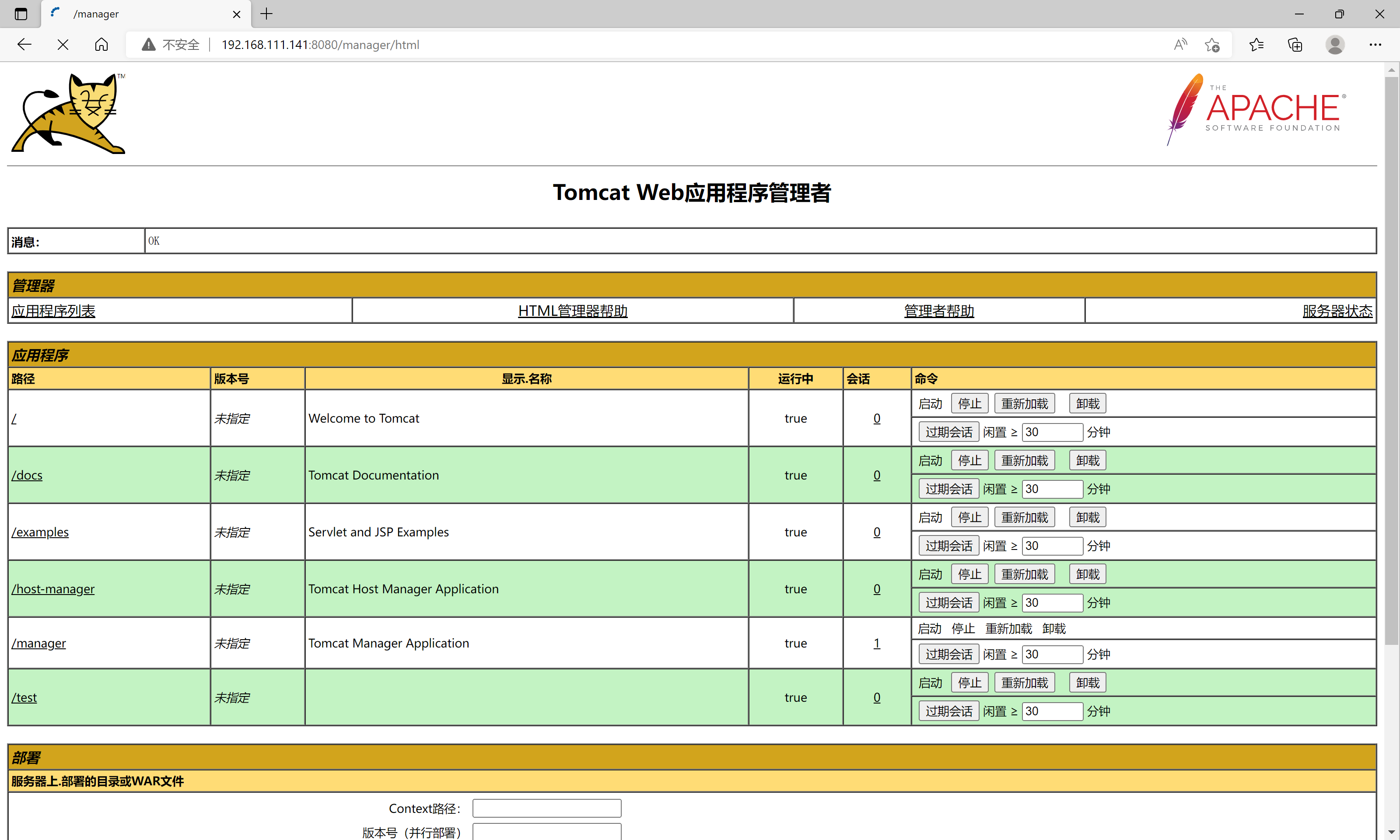Viewport: 1400px width, 840px height.
Task: Click idle minutes field for /manager
Action: [1052, 654]
